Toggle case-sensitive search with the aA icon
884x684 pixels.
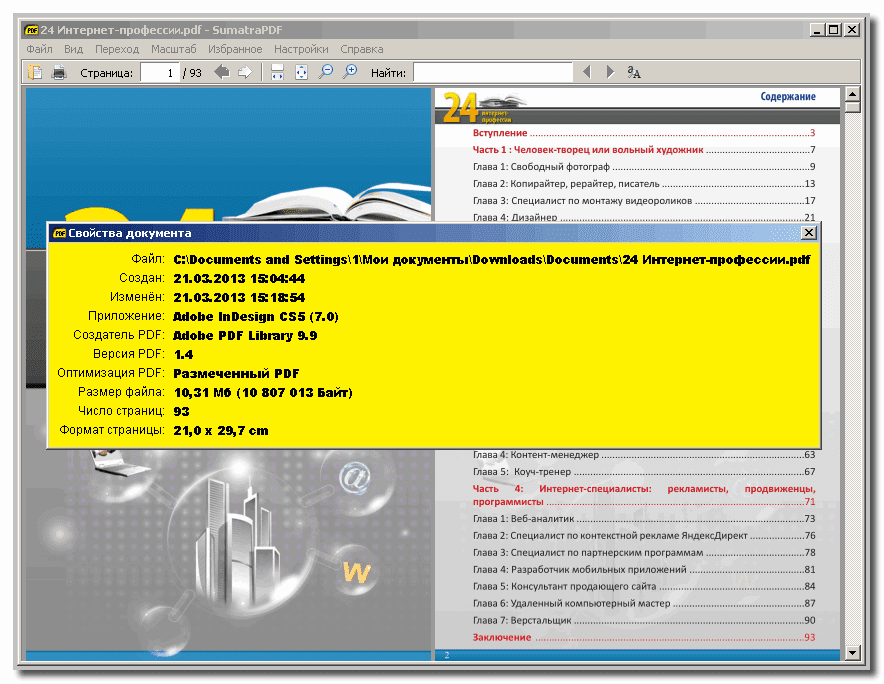pyautogui.click(x=633, y=72)
